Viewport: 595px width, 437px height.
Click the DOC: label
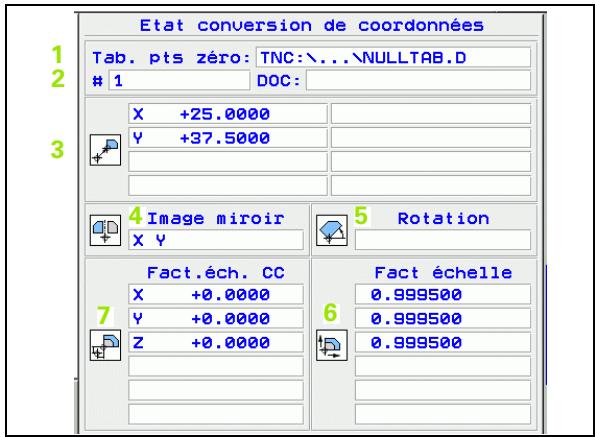click(x=279, y=81)
